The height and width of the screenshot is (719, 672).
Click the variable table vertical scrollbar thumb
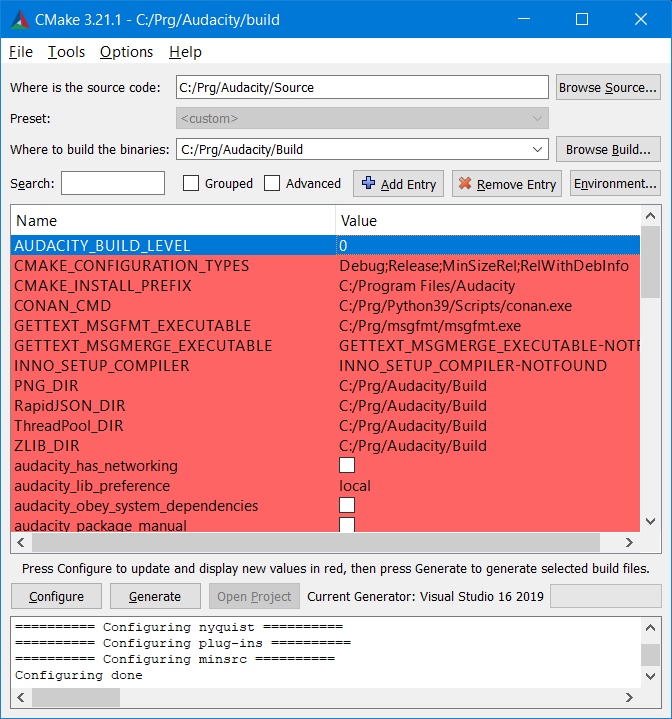click(650, 262)
